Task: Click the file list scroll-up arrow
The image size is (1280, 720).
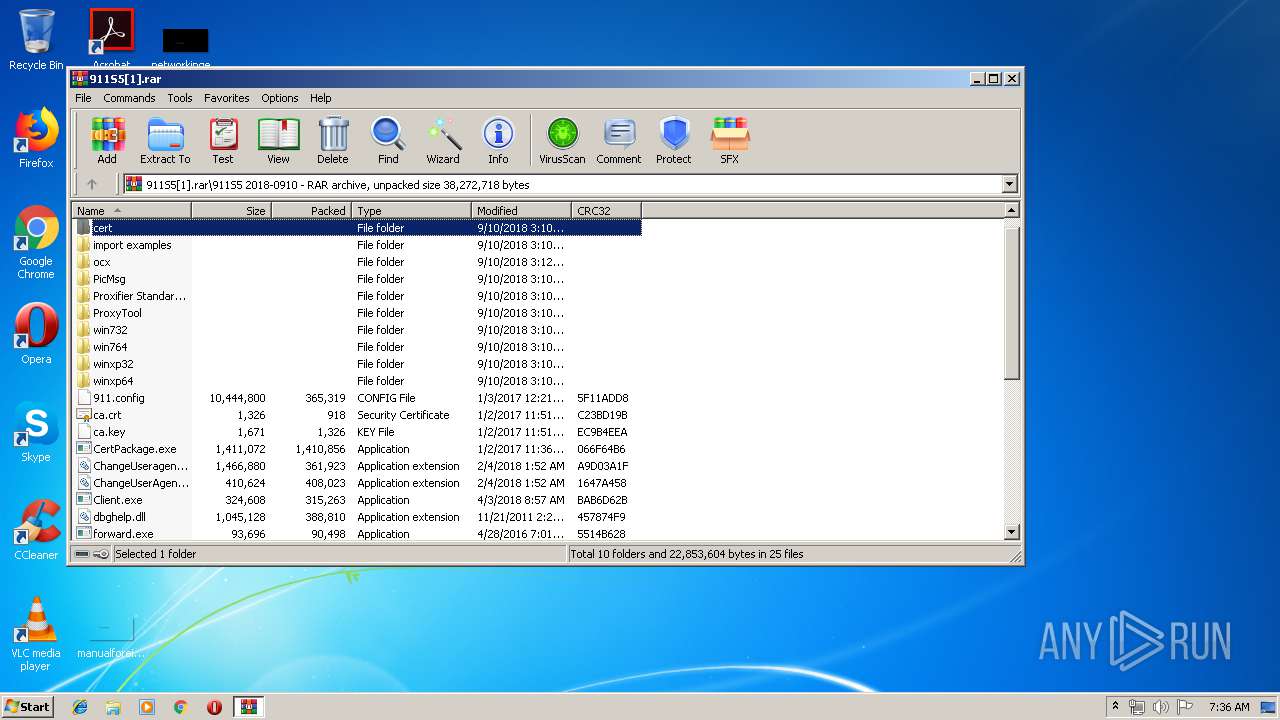Action: point(1011,210)
